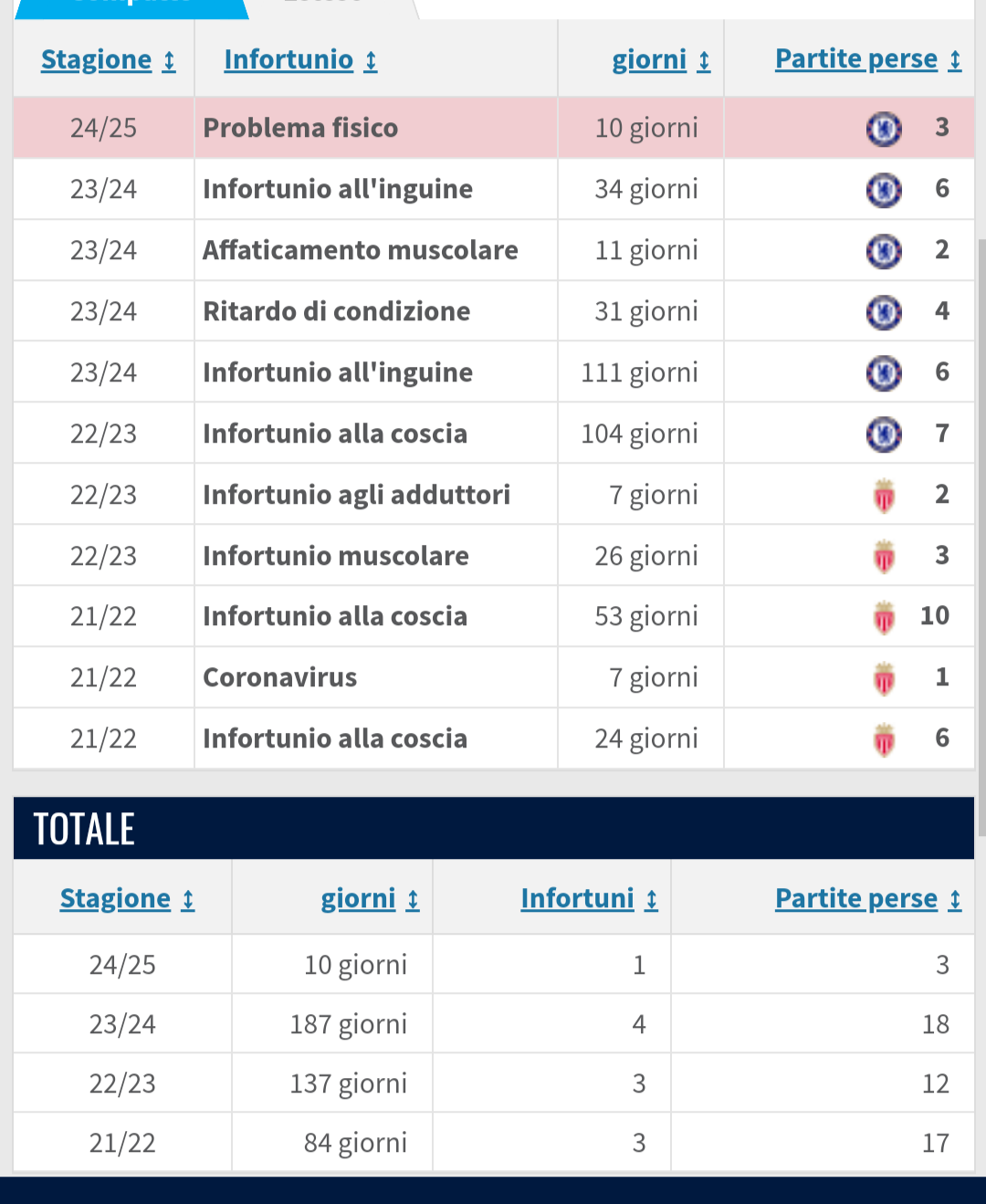Image resolution: width=986 pixels, height=1204 pixels.
Task: Click Chelsea crest in Ritardo di condizione row
Action: pos(883,312)
